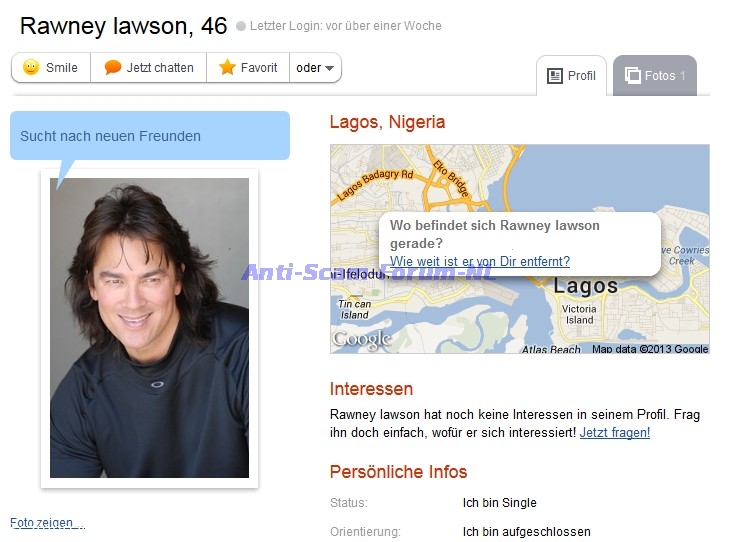Click the orange chat bubble icon
Screen dimensions: 733x542
tap(113, 67)
